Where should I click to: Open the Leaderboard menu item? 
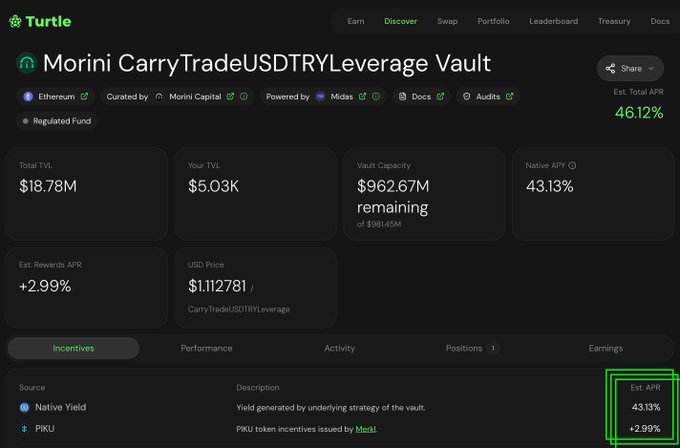pos(553,21)
